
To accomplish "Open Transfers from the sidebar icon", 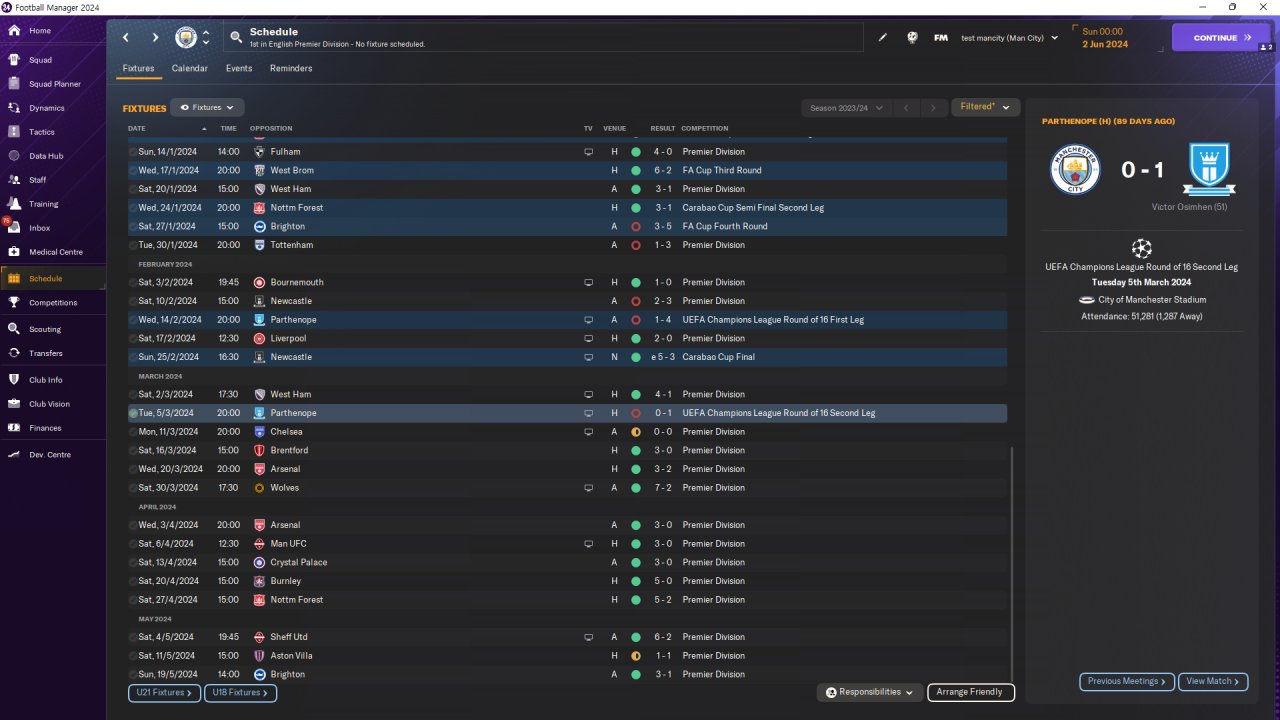I will [14, 353].
